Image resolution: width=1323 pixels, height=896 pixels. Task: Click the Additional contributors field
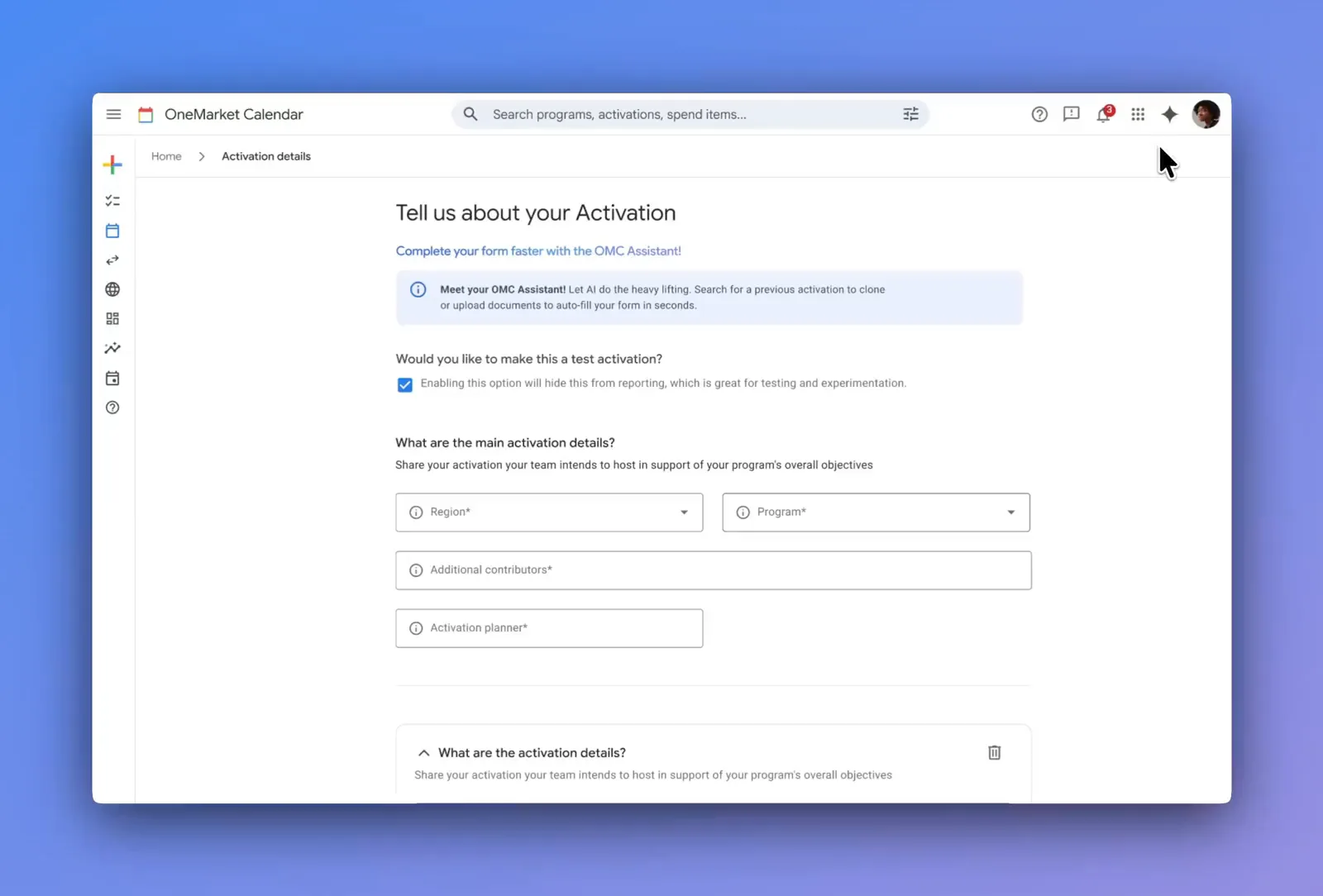(x=714, y=570)
